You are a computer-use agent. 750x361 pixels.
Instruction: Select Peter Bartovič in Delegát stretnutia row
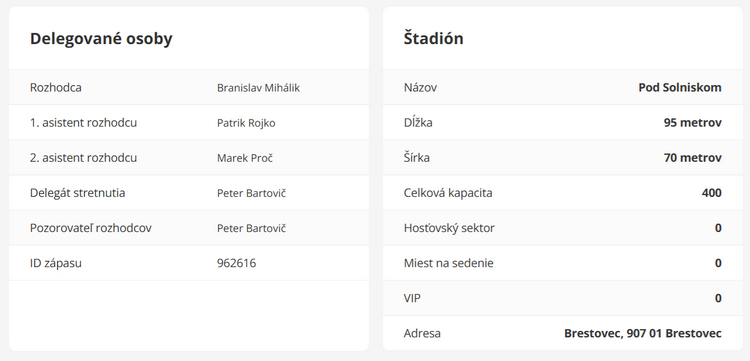[252, 193]
